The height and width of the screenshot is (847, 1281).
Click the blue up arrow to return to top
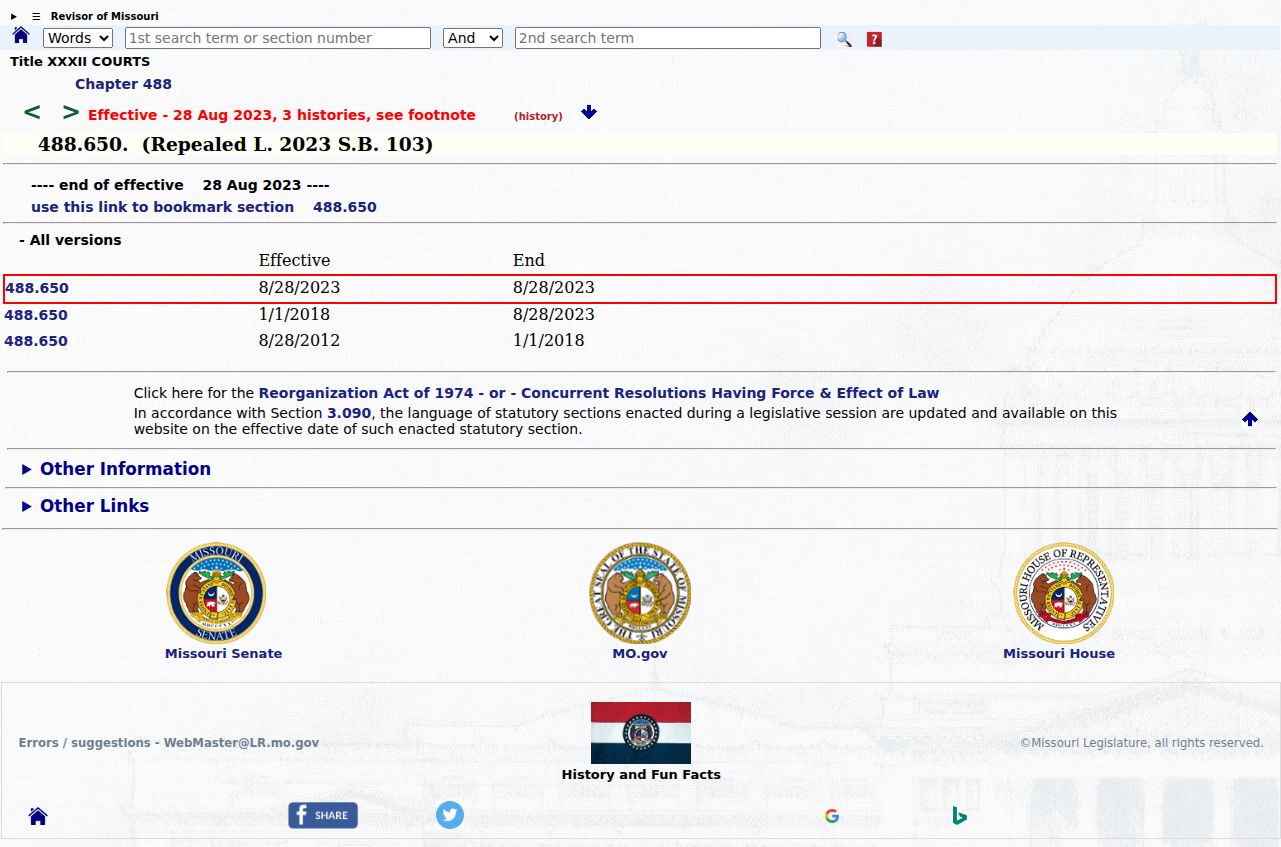coord(1250,419)
